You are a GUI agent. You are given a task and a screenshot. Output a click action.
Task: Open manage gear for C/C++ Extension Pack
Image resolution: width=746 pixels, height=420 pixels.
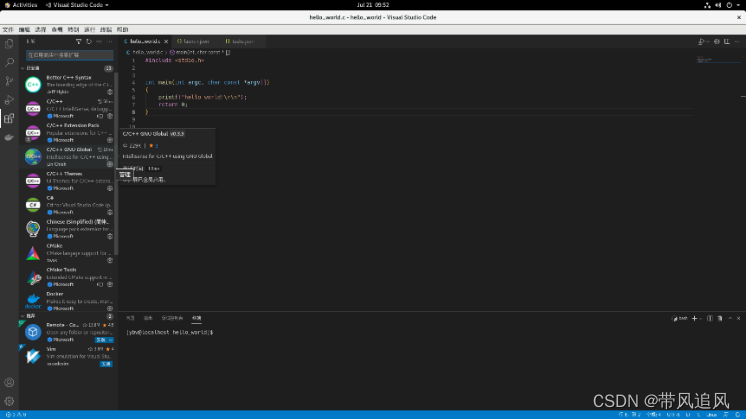point(110,140)
